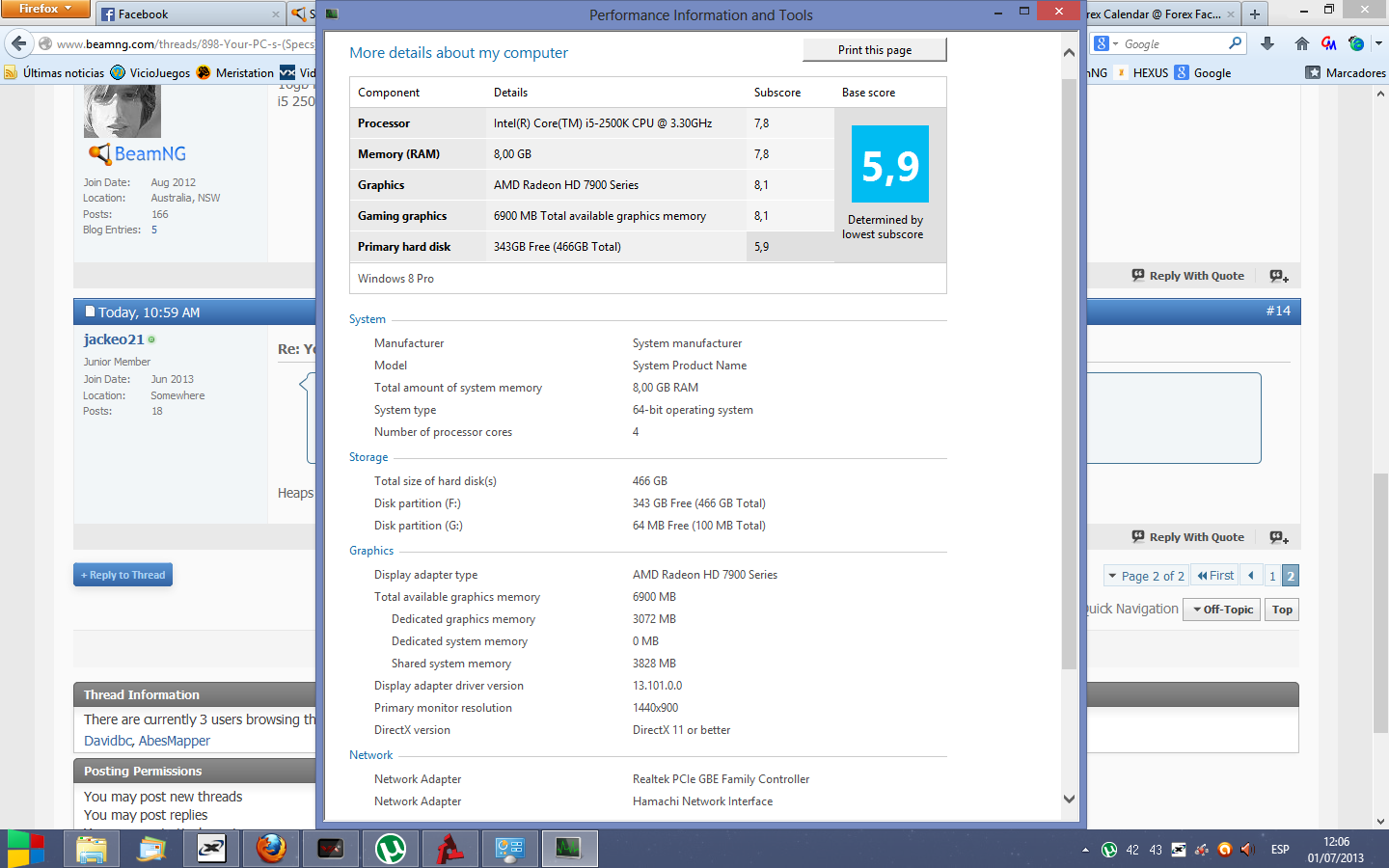Click the Firefox back arrow button
Image resolution: width=1389 pixels, height=868 pixels.
point(19,43)
